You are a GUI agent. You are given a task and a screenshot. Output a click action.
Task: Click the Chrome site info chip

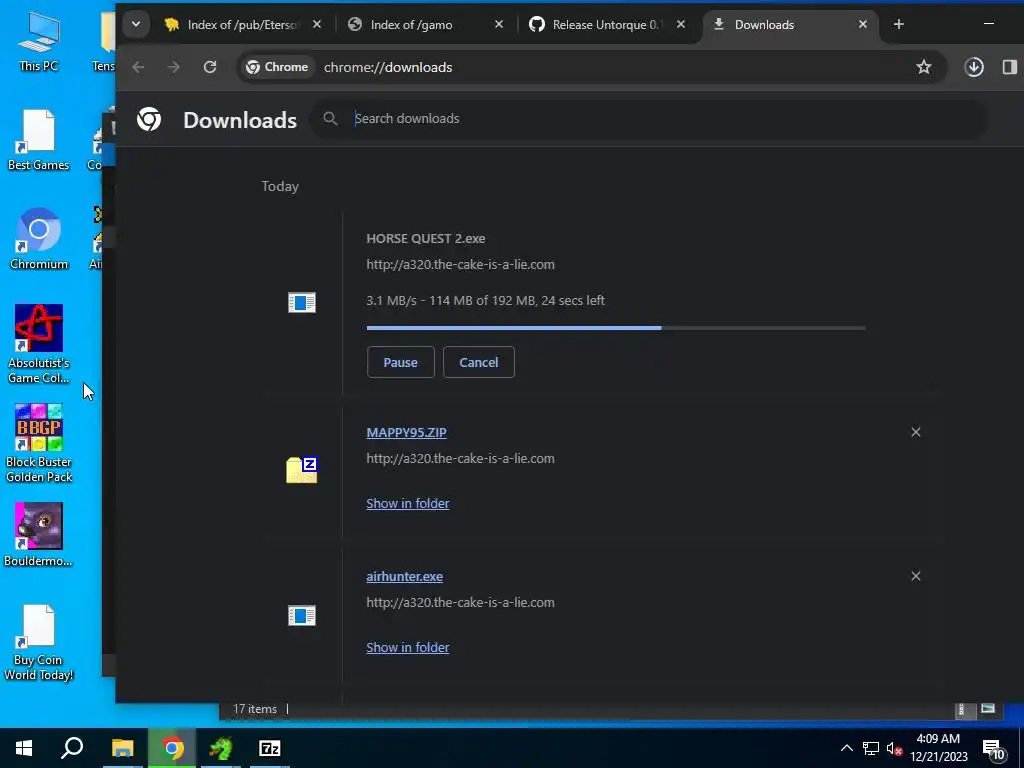278,67
